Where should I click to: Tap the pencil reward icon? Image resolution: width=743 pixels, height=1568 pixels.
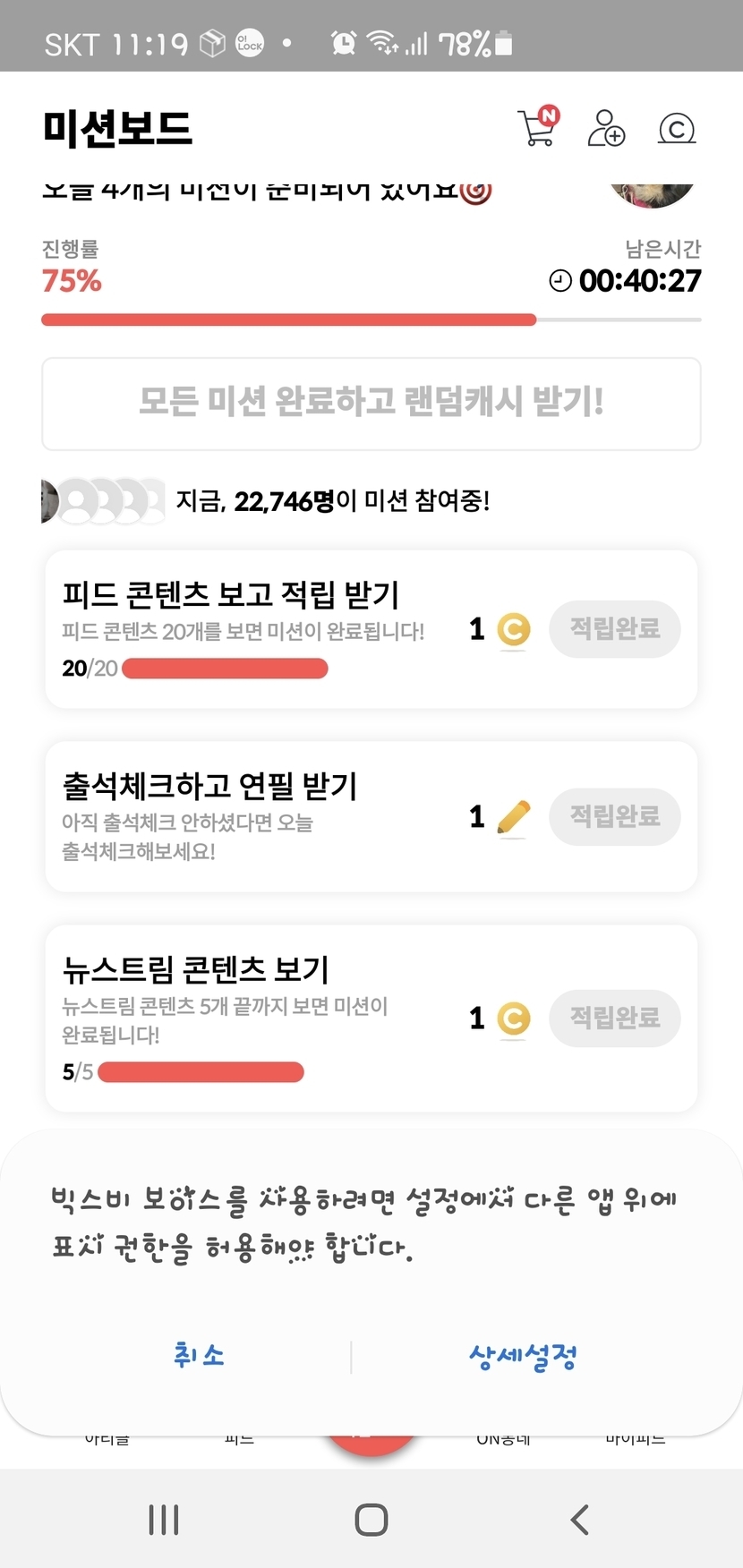tap(513, 817)
